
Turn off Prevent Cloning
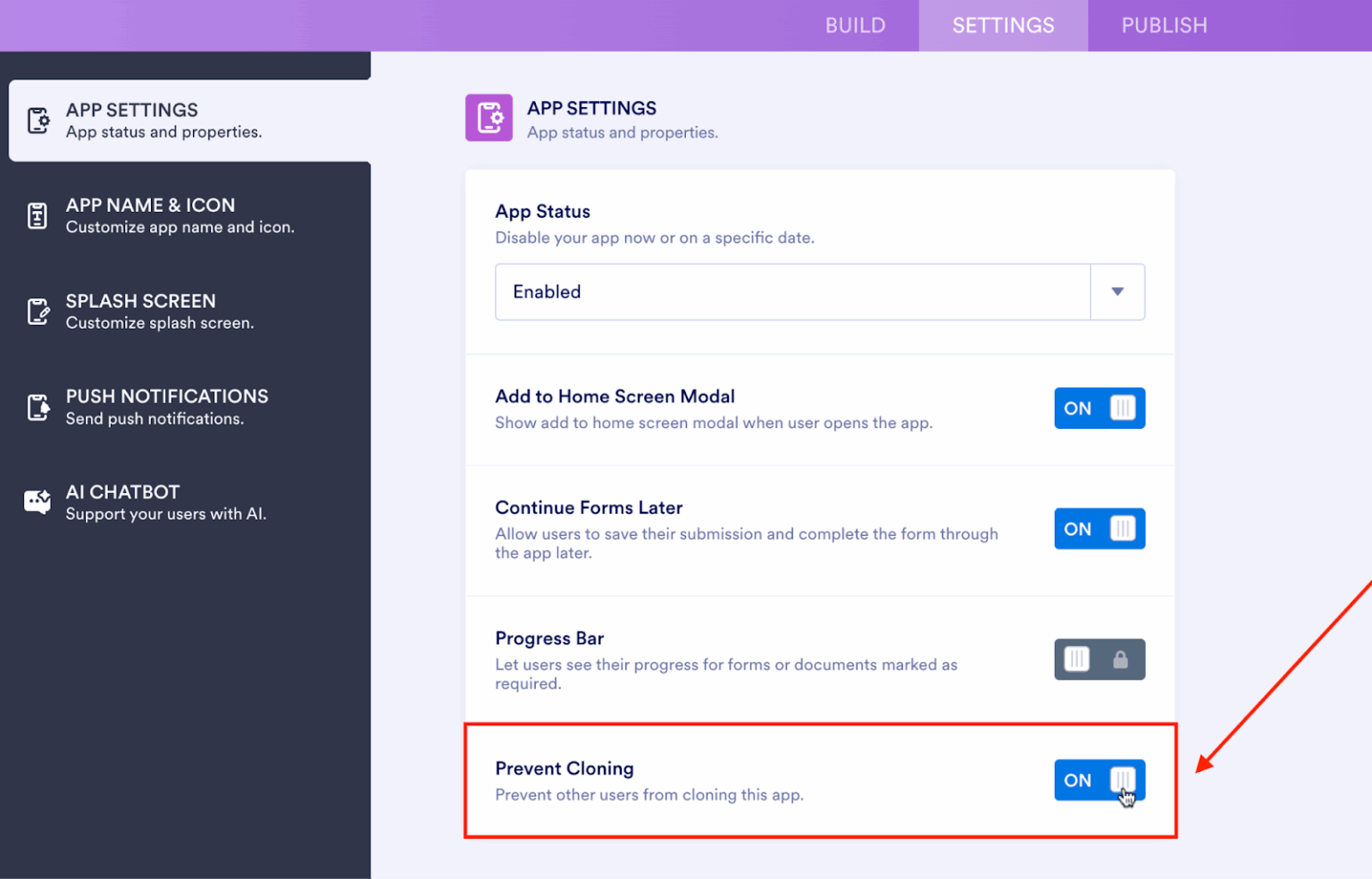tap(1100, 780)
